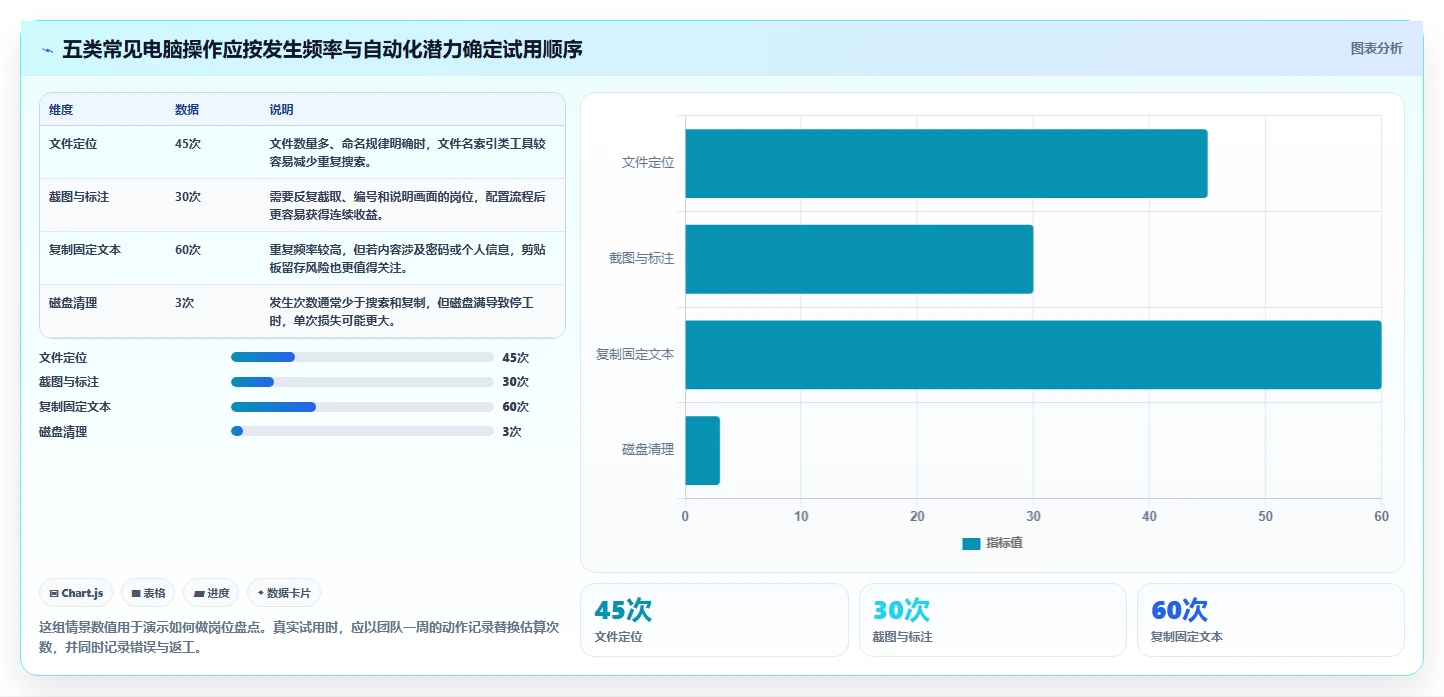Click the 60次 value after the progress bar

click(x=515, y=407)
